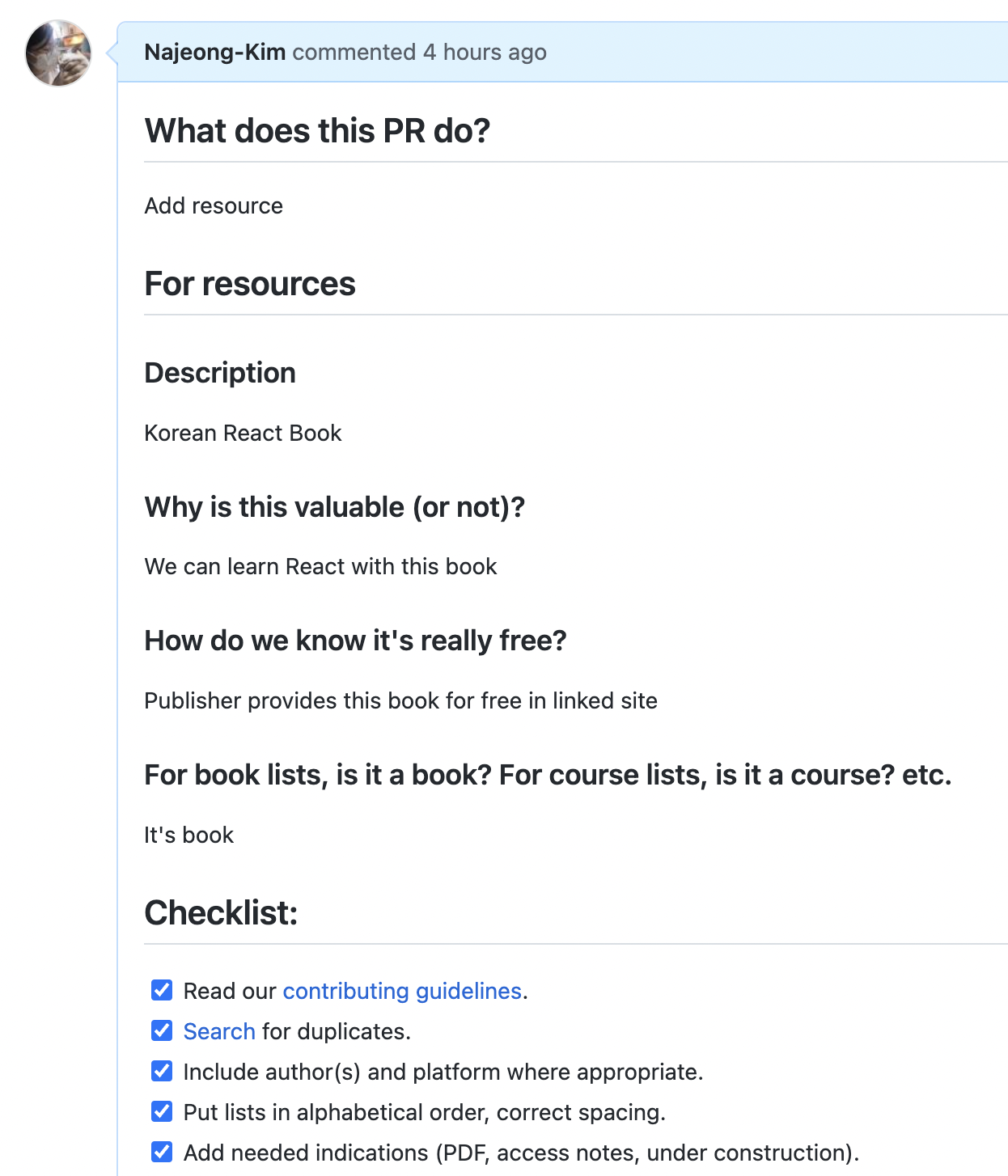Open the Najeong-Kim username link

214,53
